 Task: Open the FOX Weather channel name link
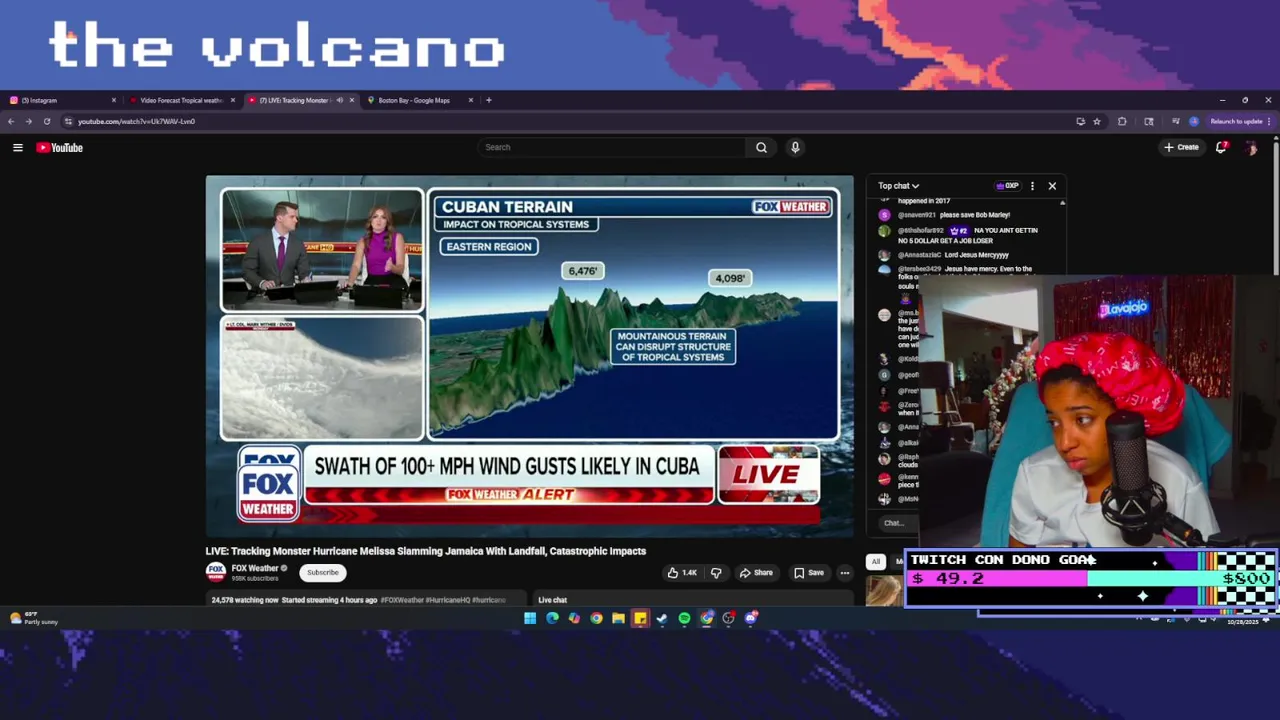255,568
